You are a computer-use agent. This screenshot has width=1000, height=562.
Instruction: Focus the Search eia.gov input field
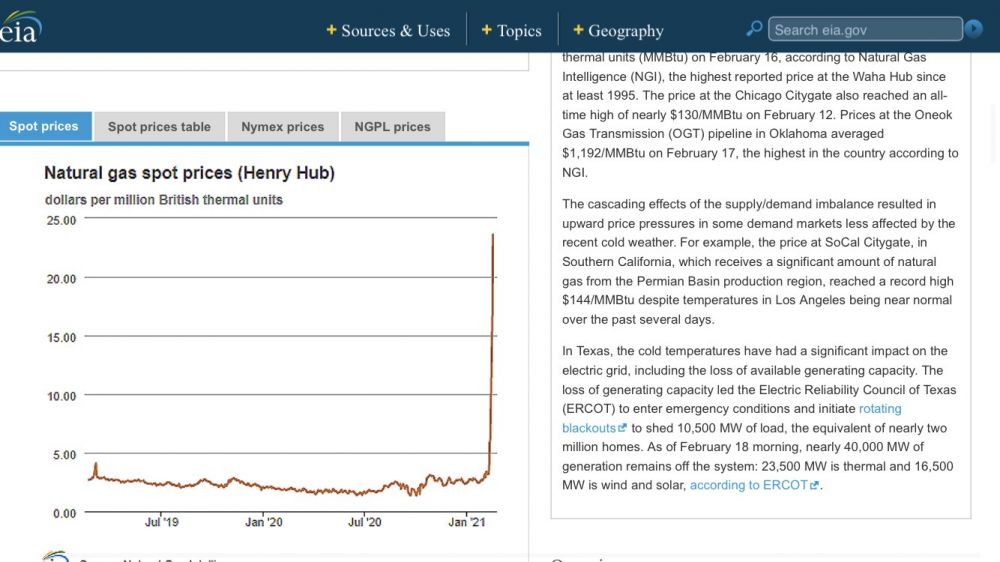(x=865, y=30)
